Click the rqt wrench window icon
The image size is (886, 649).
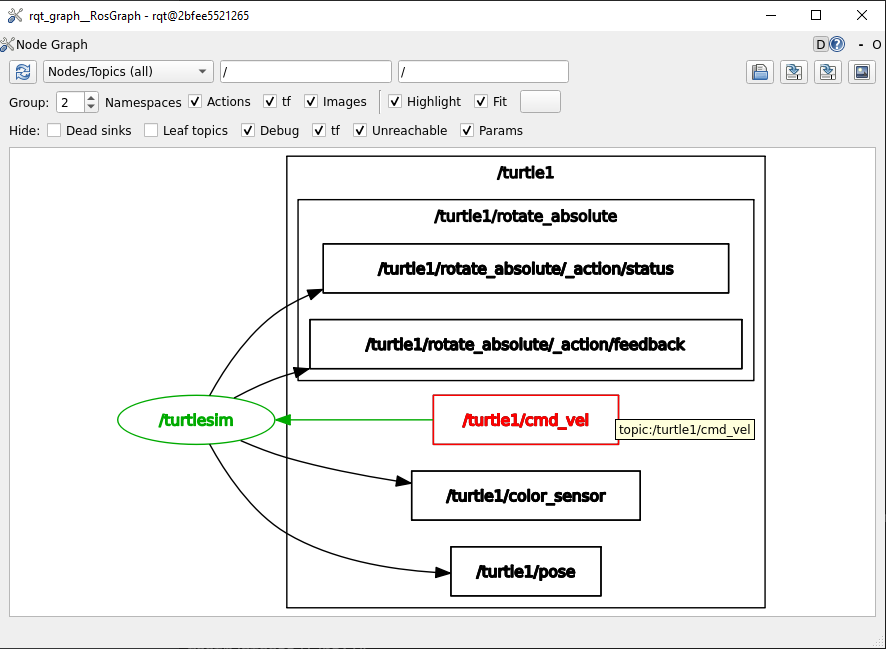tap(15, 15)
